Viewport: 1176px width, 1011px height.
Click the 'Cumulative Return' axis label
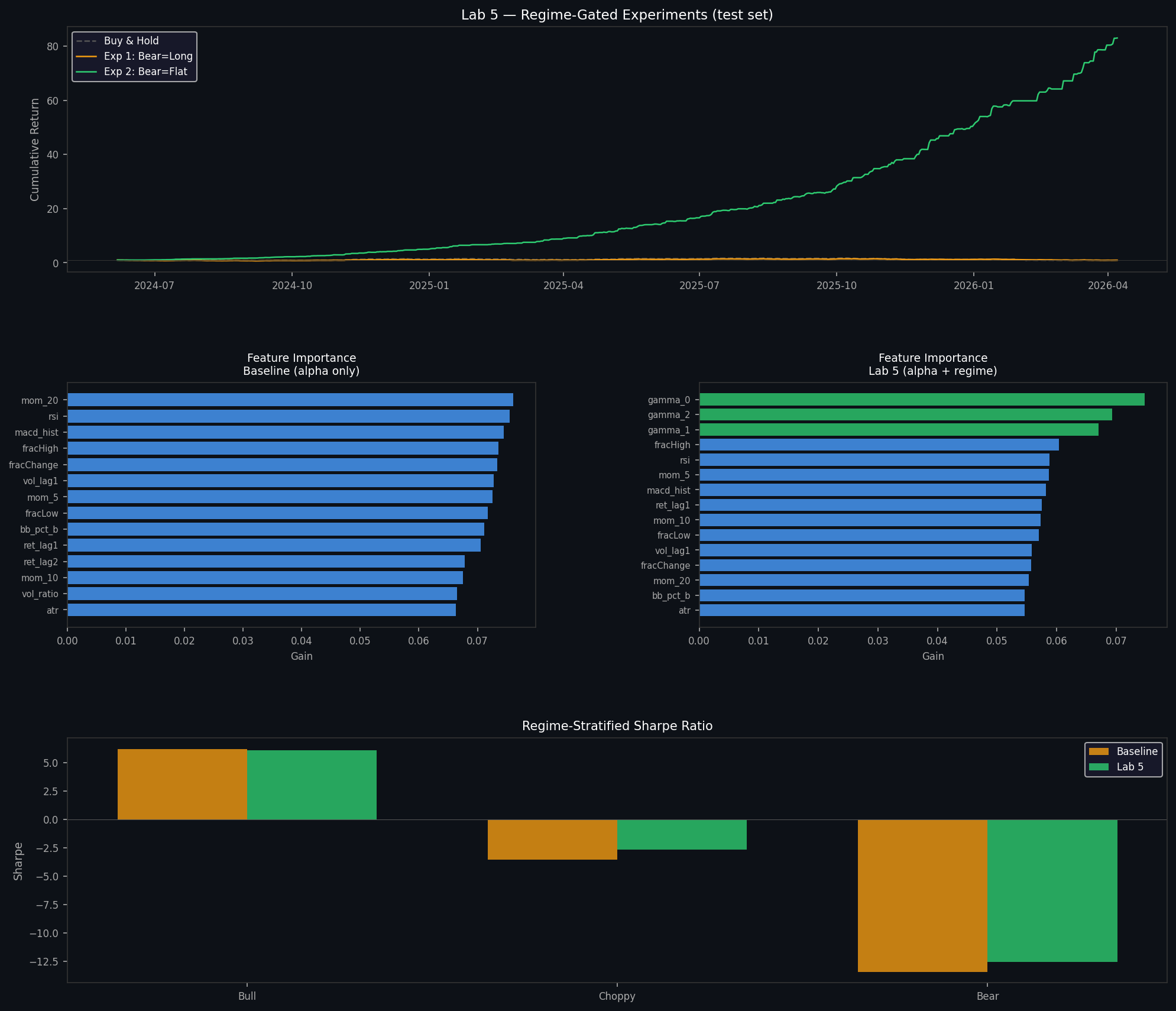click(35, 150)
